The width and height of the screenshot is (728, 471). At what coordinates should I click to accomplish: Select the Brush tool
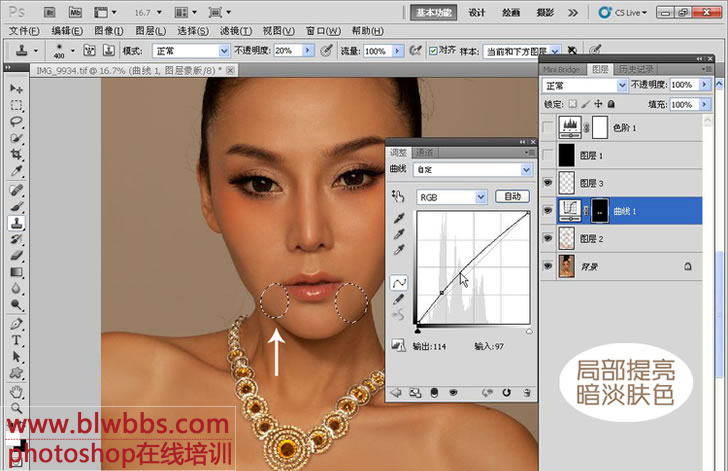(16, 206)
